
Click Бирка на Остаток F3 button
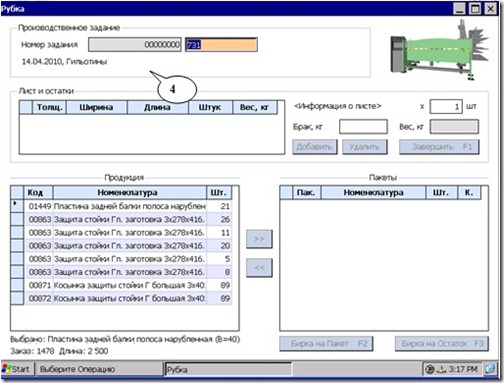click(442, 344)
